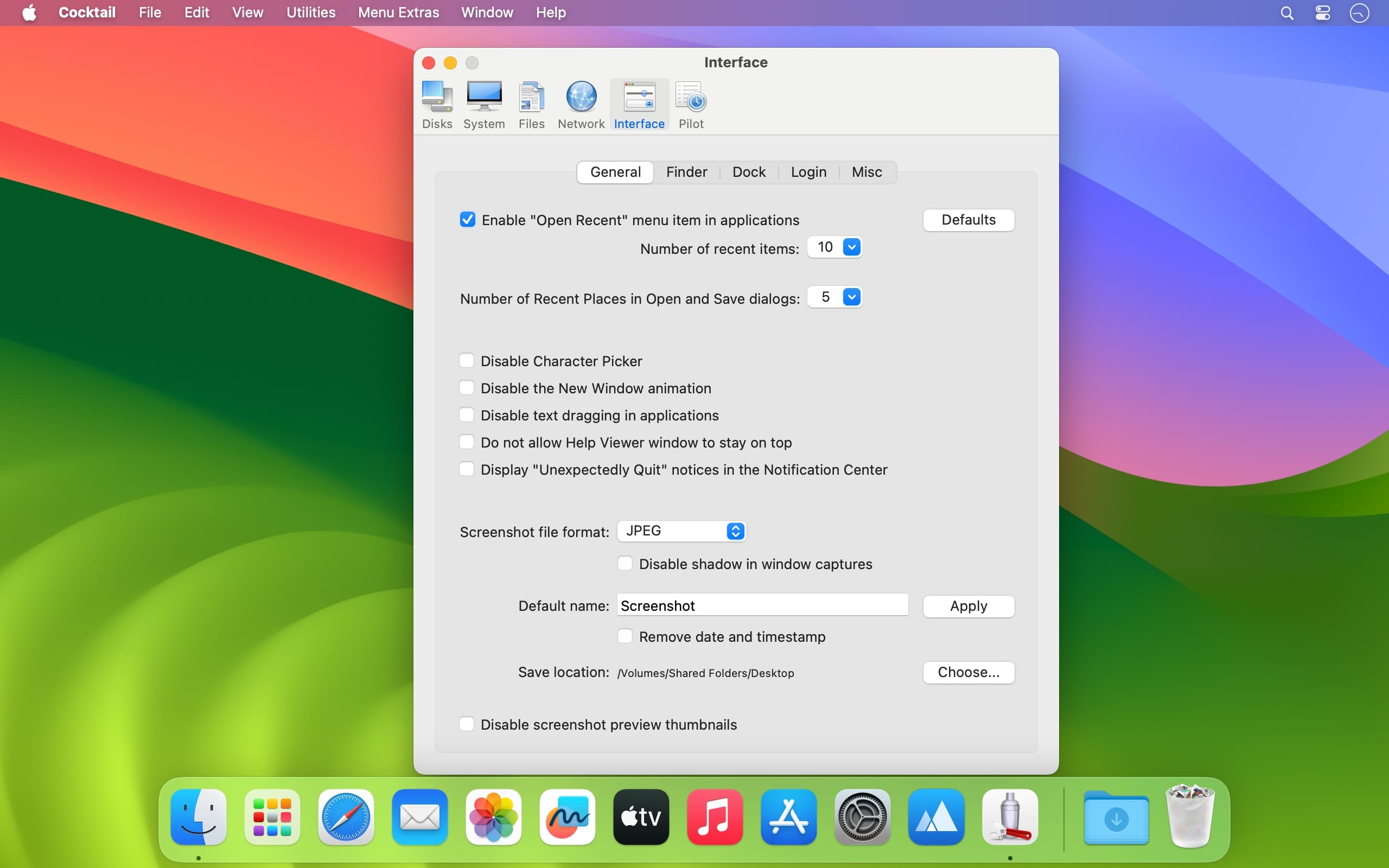The image size is (1389, 868).
Task: Check Disable screenshot preview thumbnails
Action: click(467, 724)
